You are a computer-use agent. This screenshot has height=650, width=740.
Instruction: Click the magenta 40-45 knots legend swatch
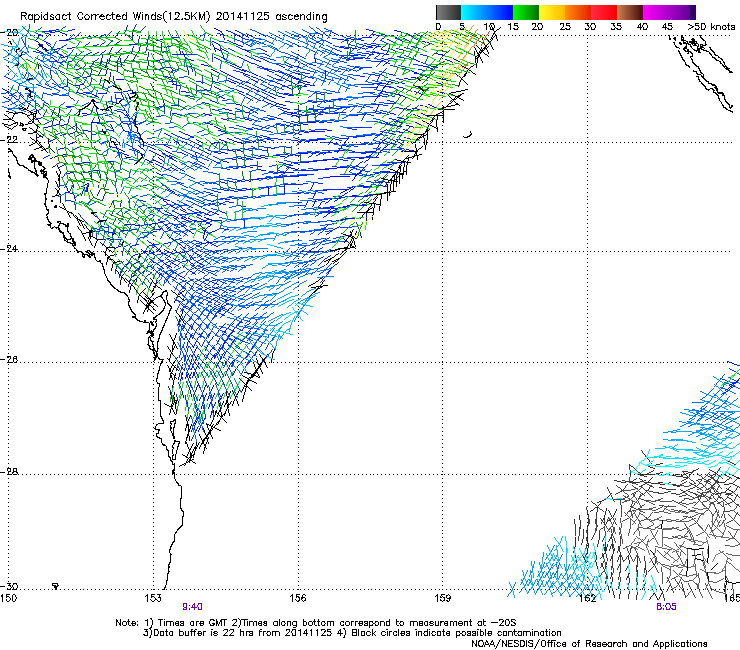click(x=656, y=12)
